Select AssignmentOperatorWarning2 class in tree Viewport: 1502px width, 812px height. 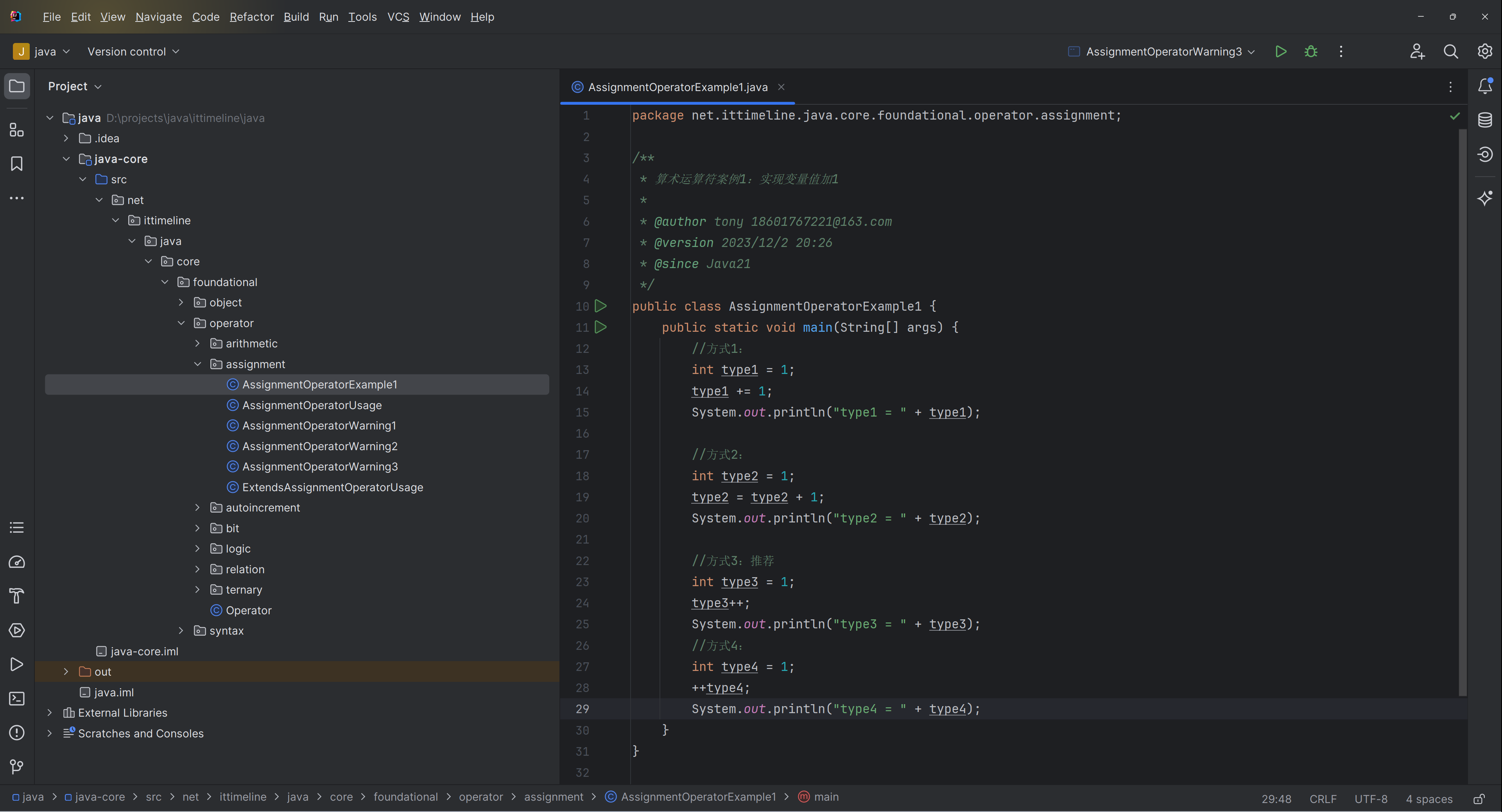pyautogui.click(x=319, y=446)
